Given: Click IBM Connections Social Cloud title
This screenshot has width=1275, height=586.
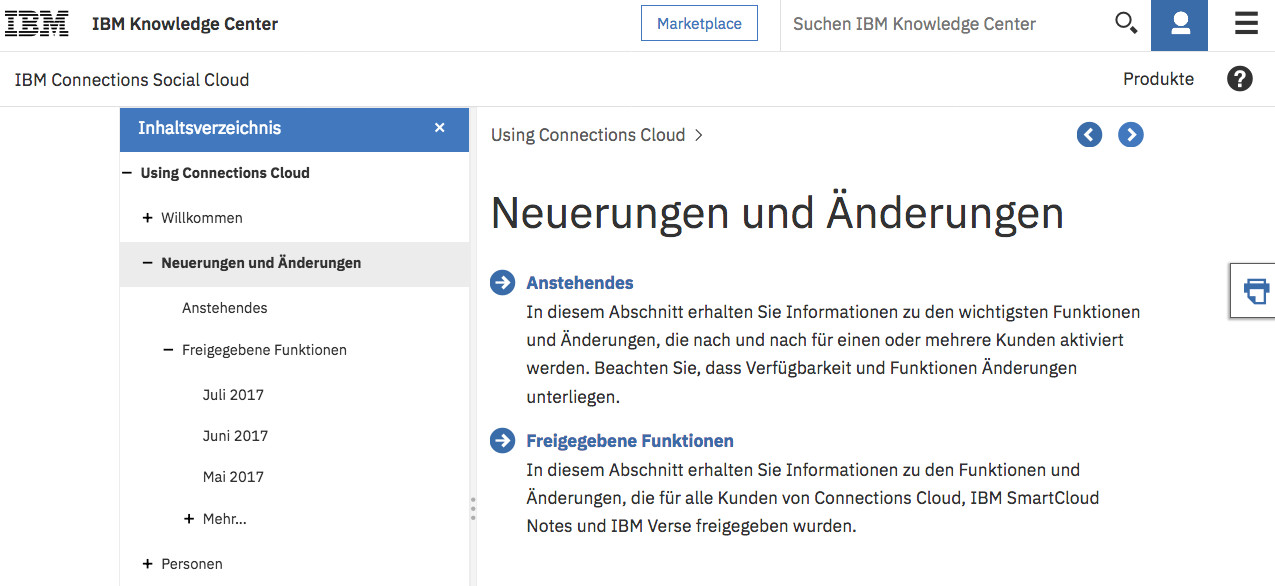Looking at the screenshot, I should coord(132,80).
